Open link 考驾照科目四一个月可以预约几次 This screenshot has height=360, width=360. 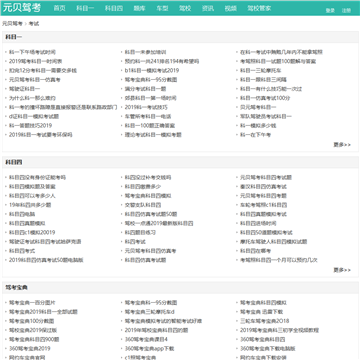(279, 260)
